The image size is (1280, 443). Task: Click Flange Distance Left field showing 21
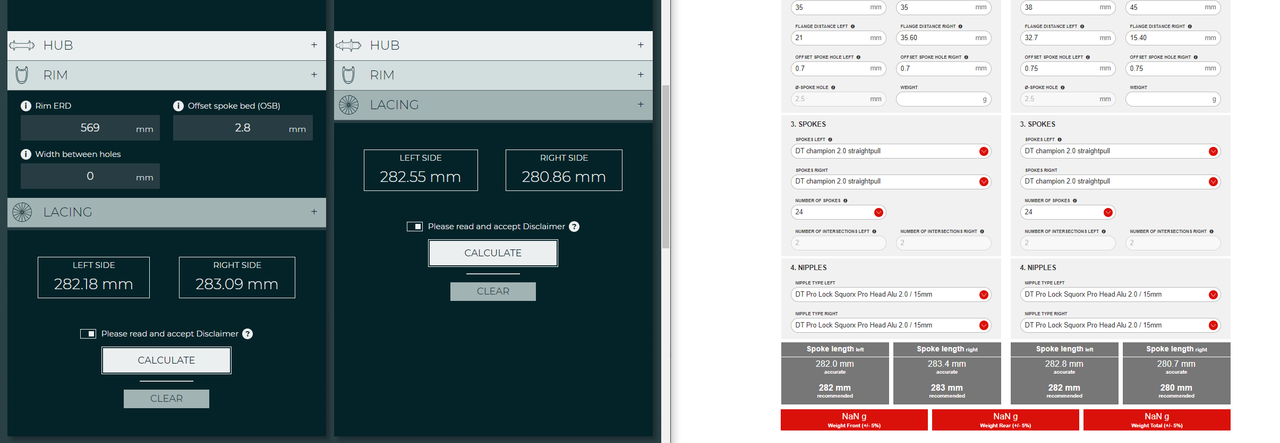pos(838,38)
